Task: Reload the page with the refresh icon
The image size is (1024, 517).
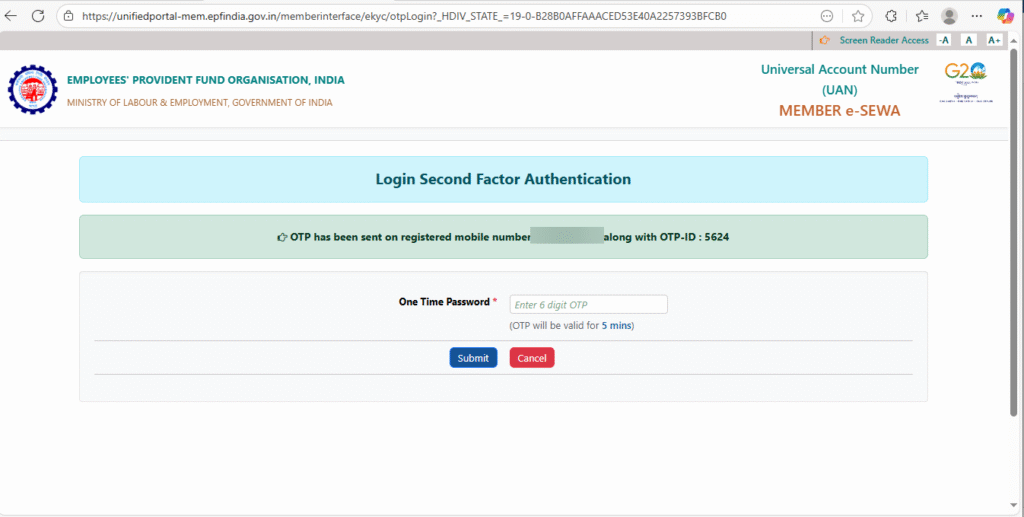Action: [x=38, y=16]
